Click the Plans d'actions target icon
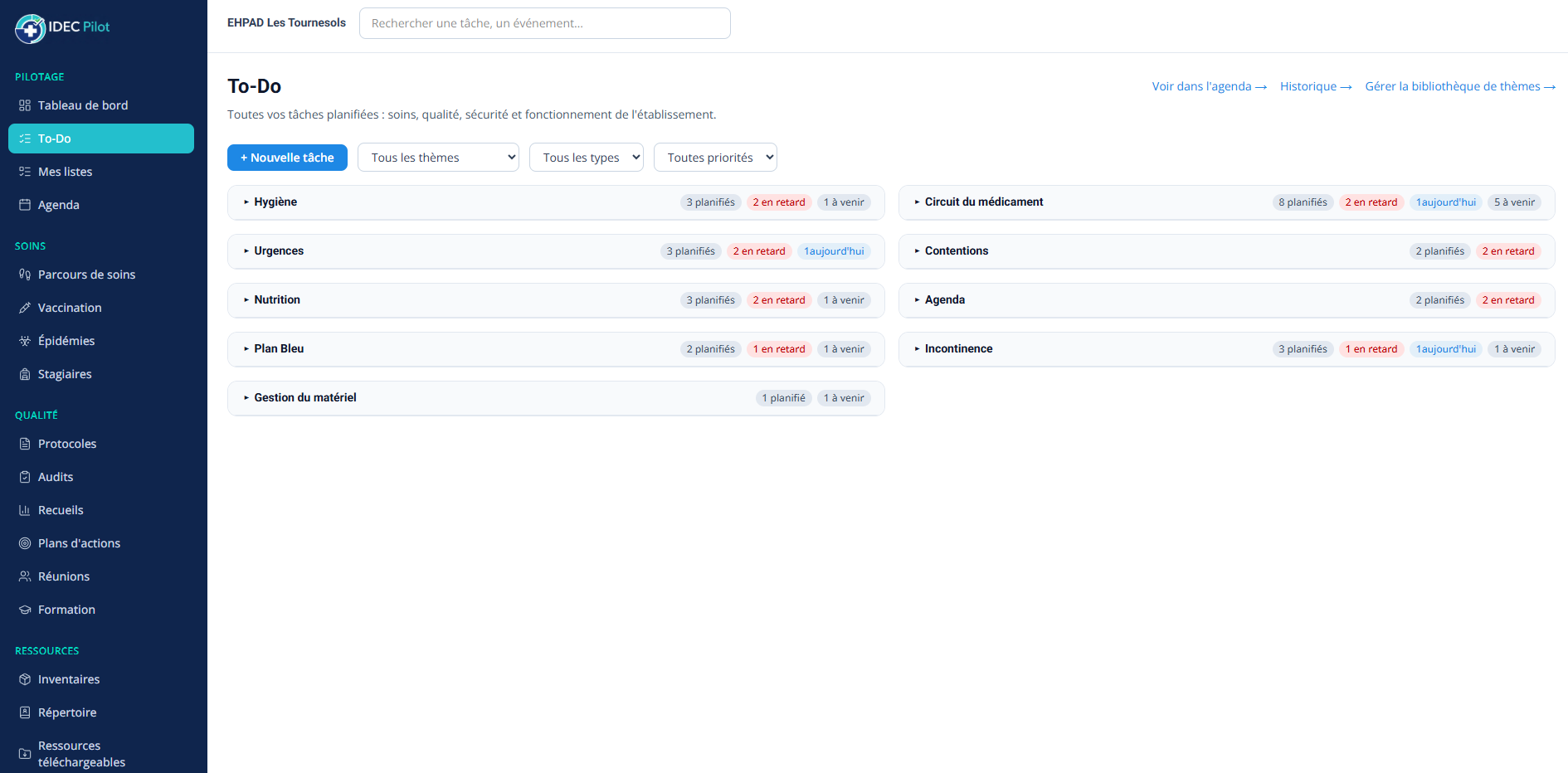The width and height of the screenshot is (1568, 773). (x=25, y=543)
